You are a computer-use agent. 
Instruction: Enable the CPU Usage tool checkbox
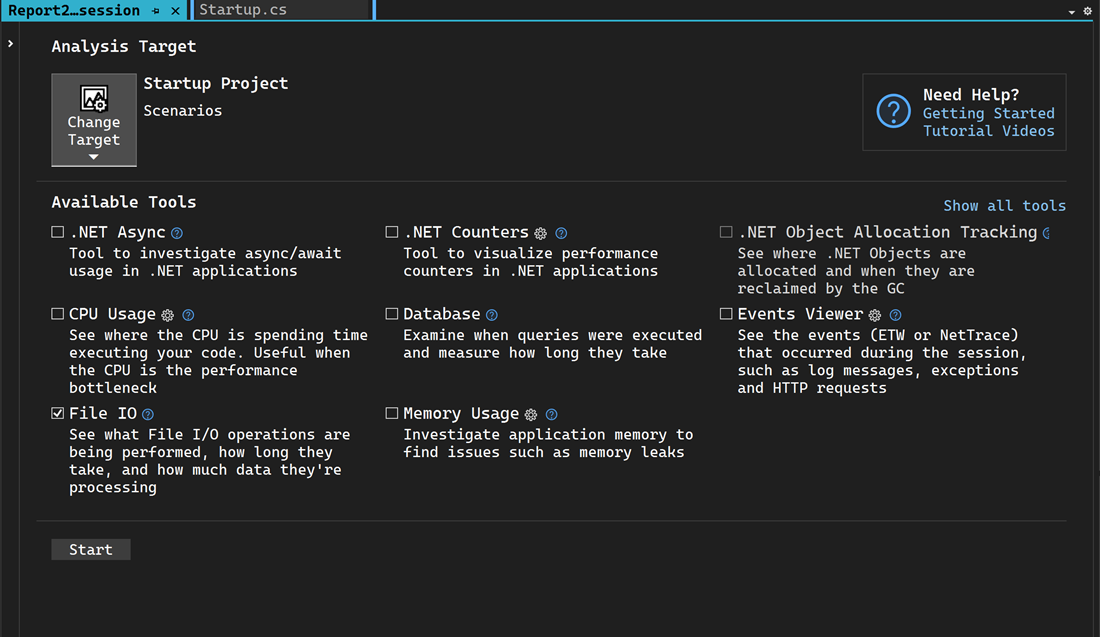57,313
